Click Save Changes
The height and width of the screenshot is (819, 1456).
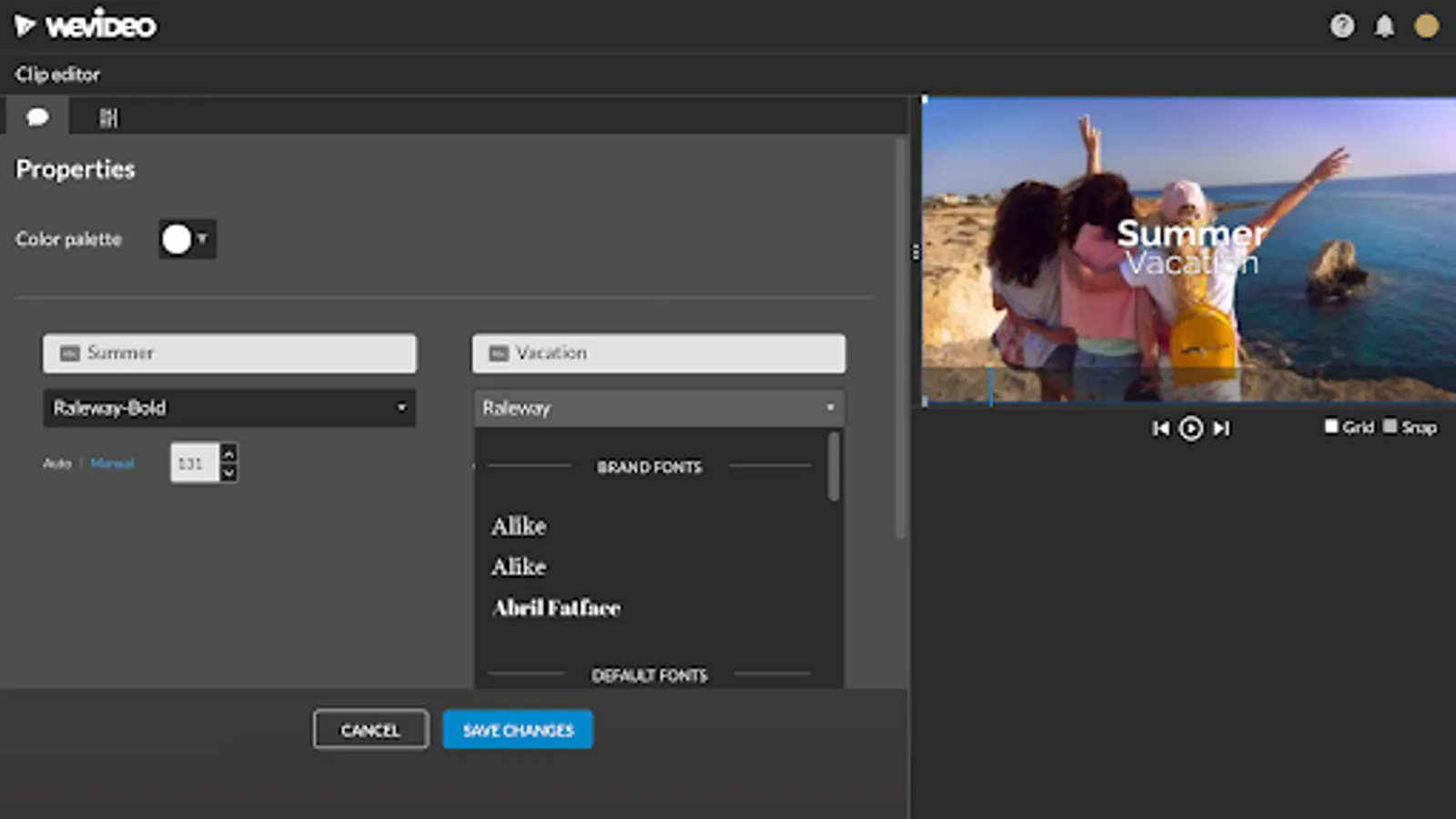coord(518,730)
